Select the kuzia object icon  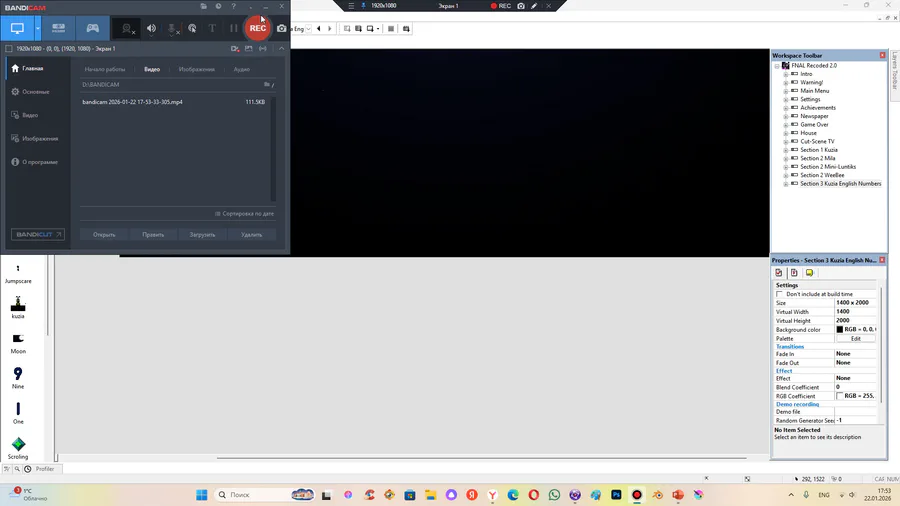(x=18, y=304)
